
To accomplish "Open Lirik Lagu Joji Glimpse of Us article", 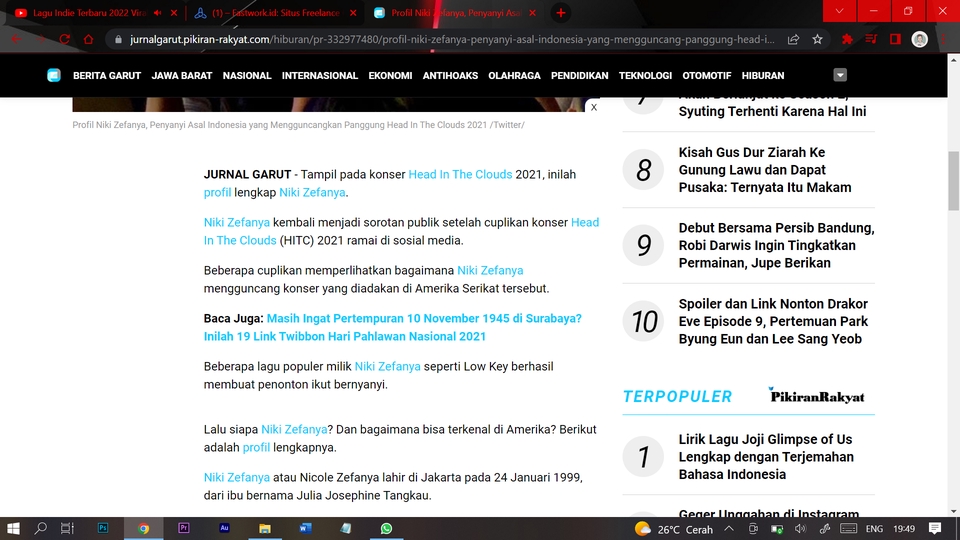I will coord(766,457).
